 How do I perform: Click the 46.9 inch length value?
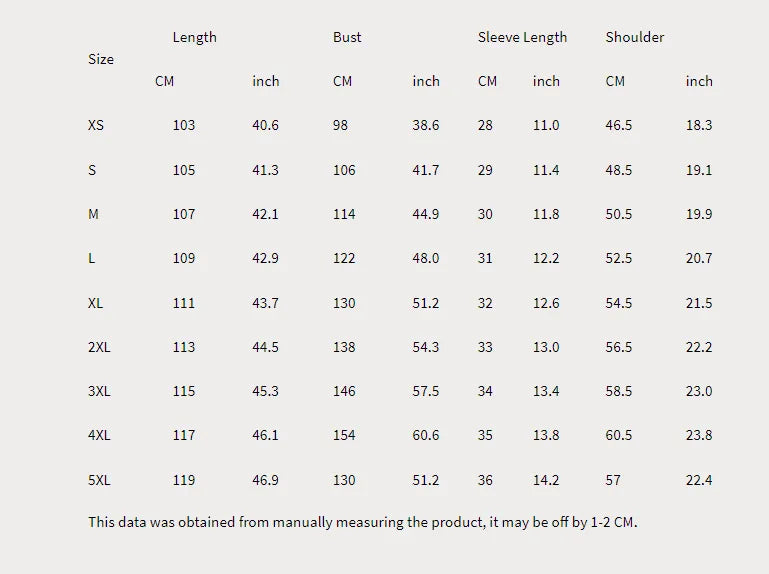click(265, 480)
